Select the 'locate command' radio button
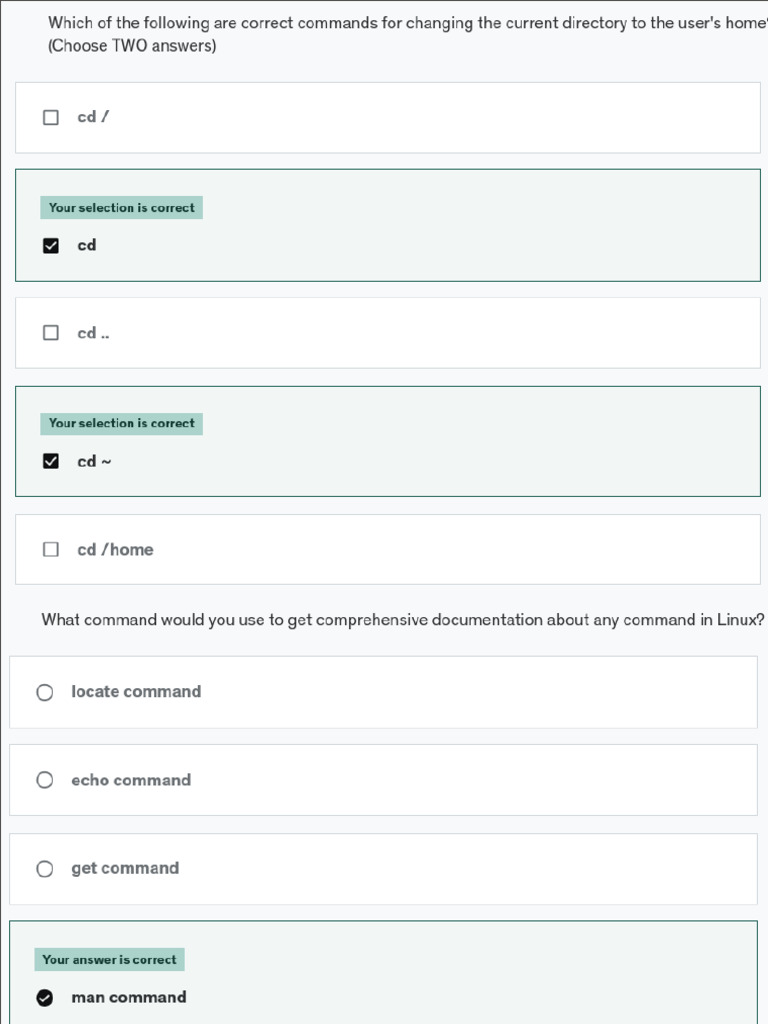This screenshot has width=768, height=1024. [45, 692]
